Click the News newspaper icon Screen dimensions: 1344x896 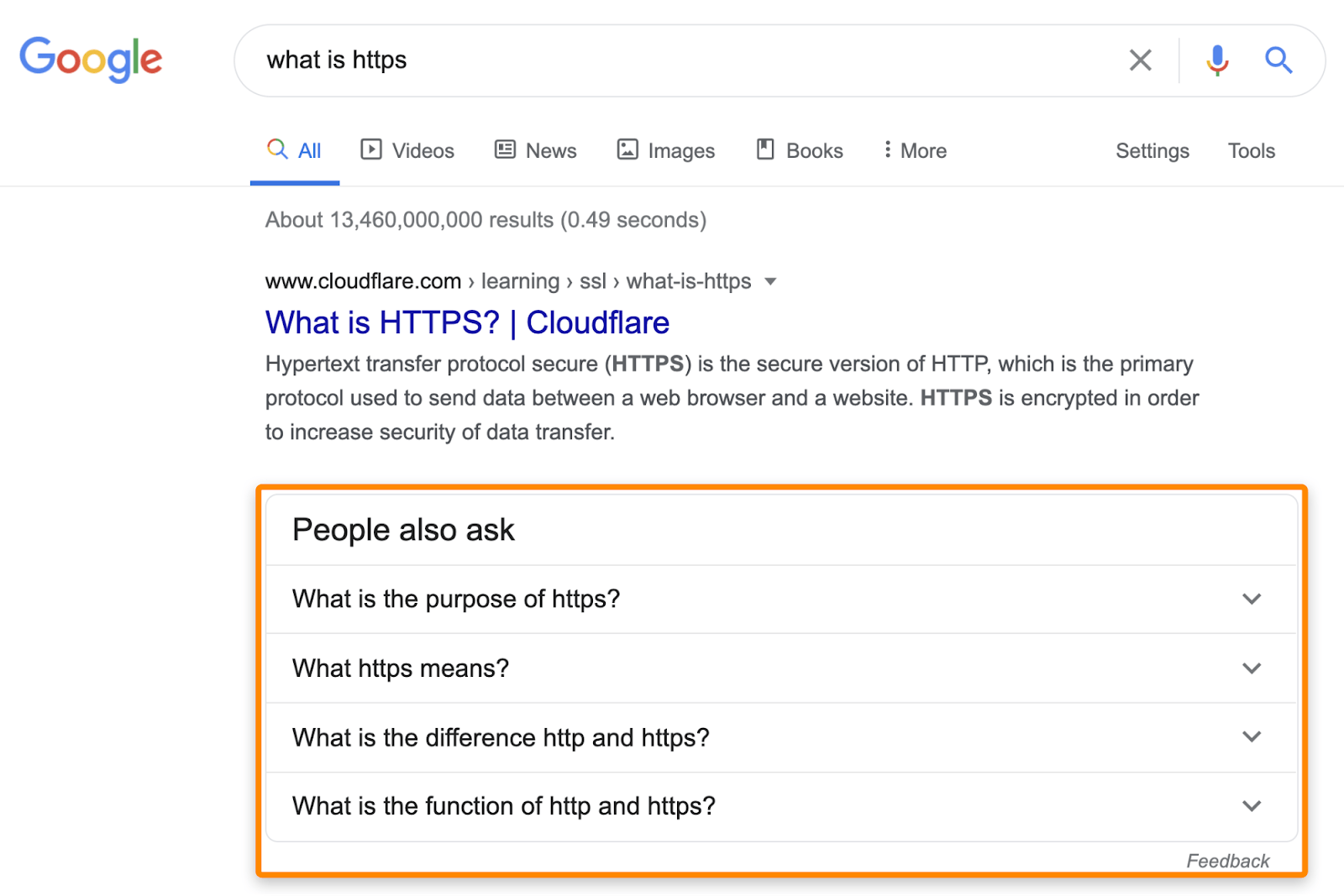point(505,149)
